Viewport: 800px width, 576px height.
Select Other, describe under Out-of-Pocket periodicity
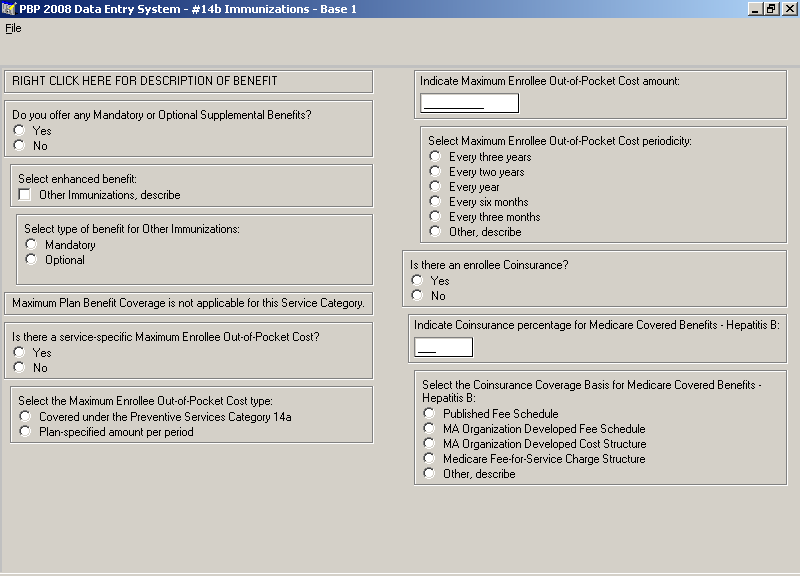(435, 232)
